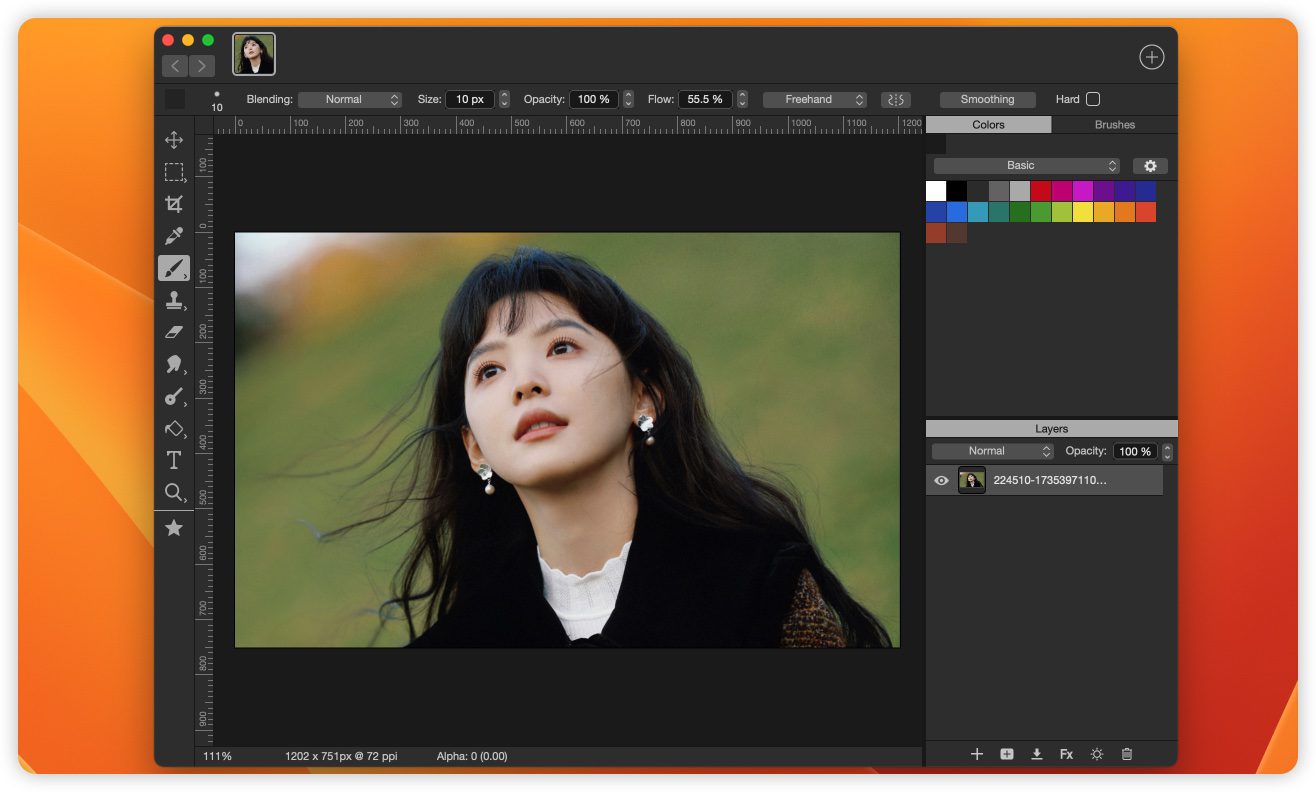Image resolution: width=1316 pixels, height=792 pixels.
Task: Open the Blending mode Normal dropdown
Action: 350,99
